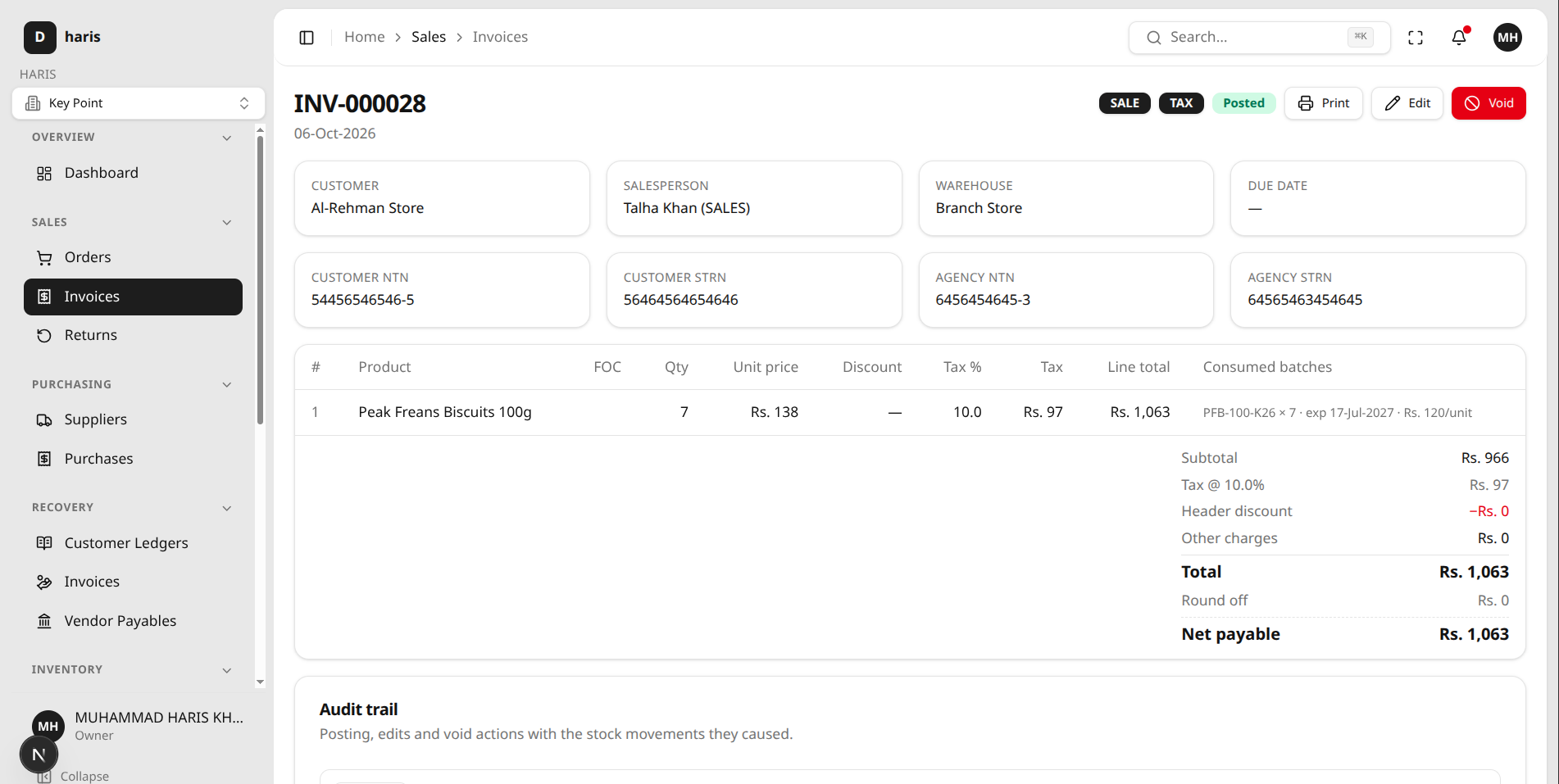Void this invoice
This screenshot has height=784, width=1559.
[x=1489, y=103]
